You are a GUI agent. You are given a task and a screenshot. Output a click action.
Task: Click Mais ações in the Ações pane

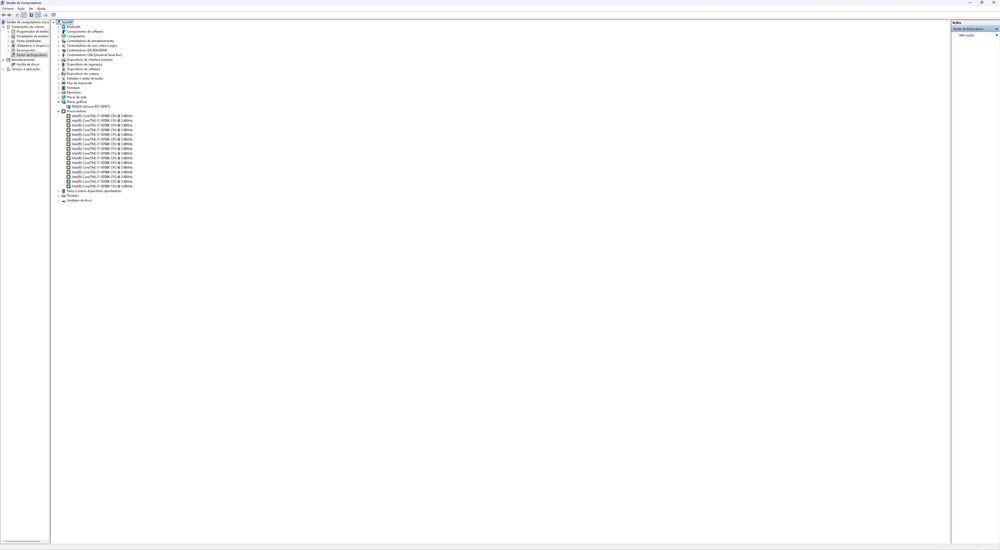966,35
